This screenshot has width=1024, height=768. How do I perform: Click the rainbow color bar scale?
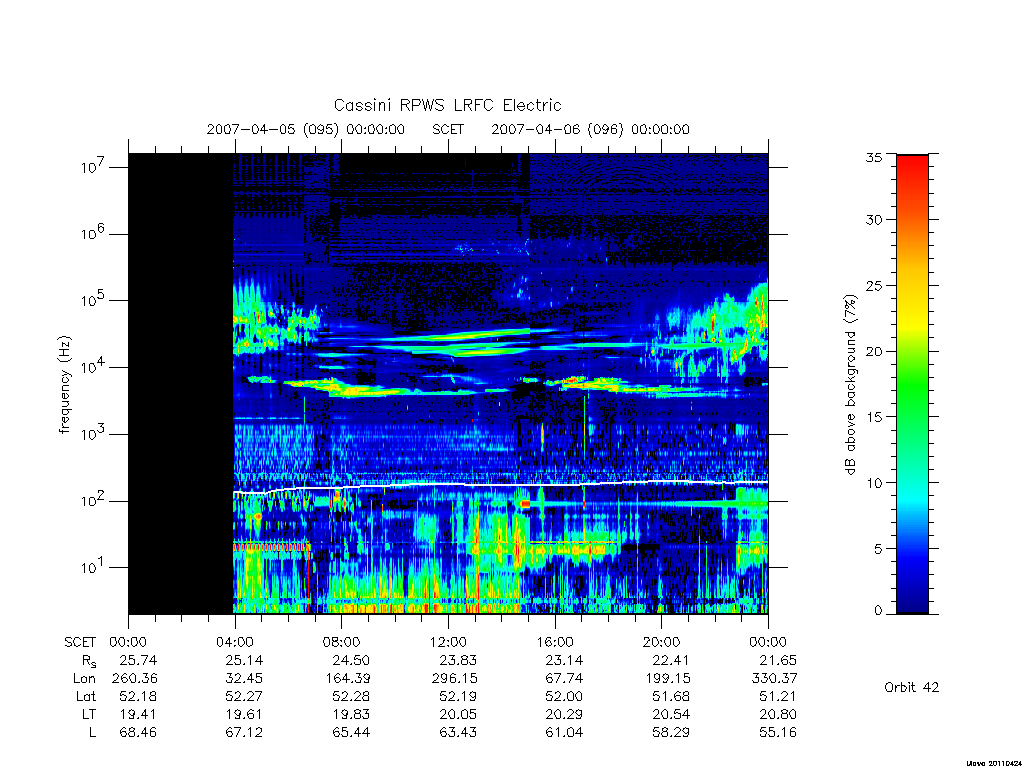pyautogui.click(x=912, y=384)
